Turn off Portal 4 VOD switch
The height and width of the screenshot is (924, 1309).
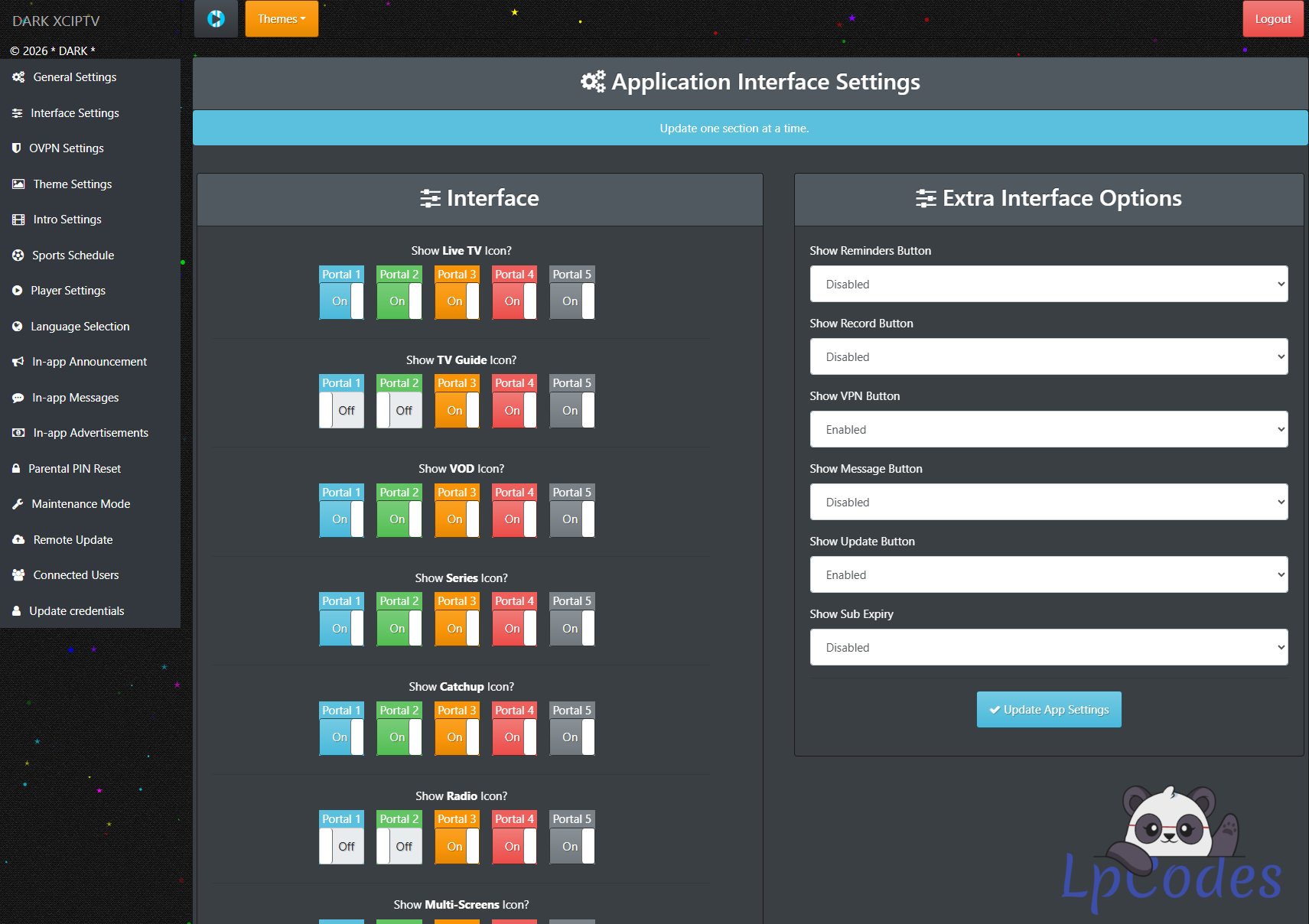(514, 519)
